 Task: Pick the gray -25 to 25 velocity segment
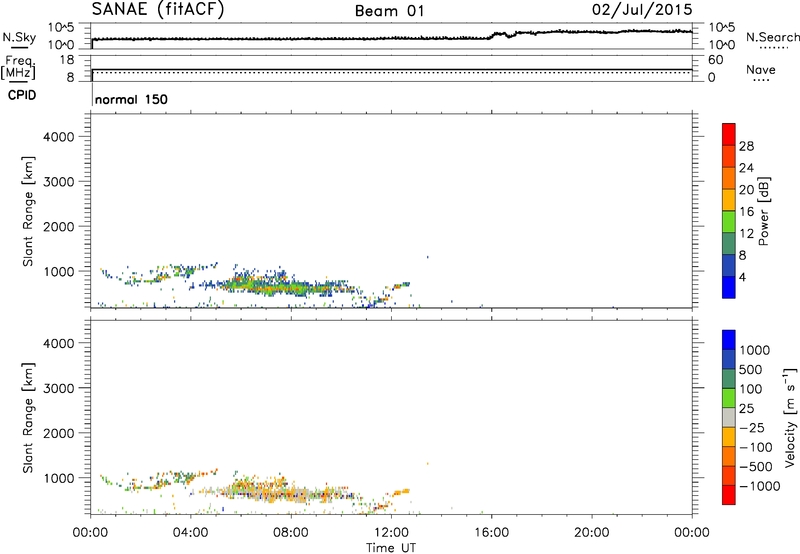click(729, 417)
